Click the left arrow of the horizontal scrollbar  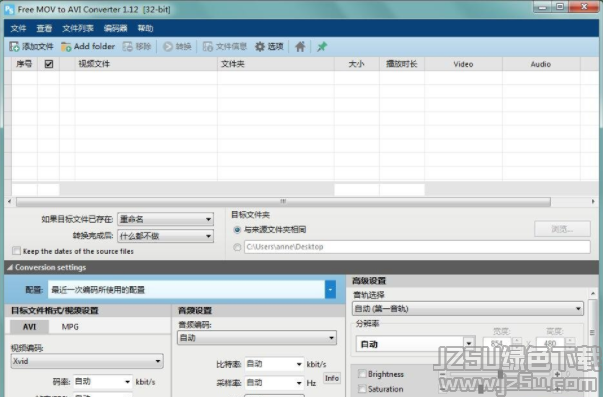10,202
